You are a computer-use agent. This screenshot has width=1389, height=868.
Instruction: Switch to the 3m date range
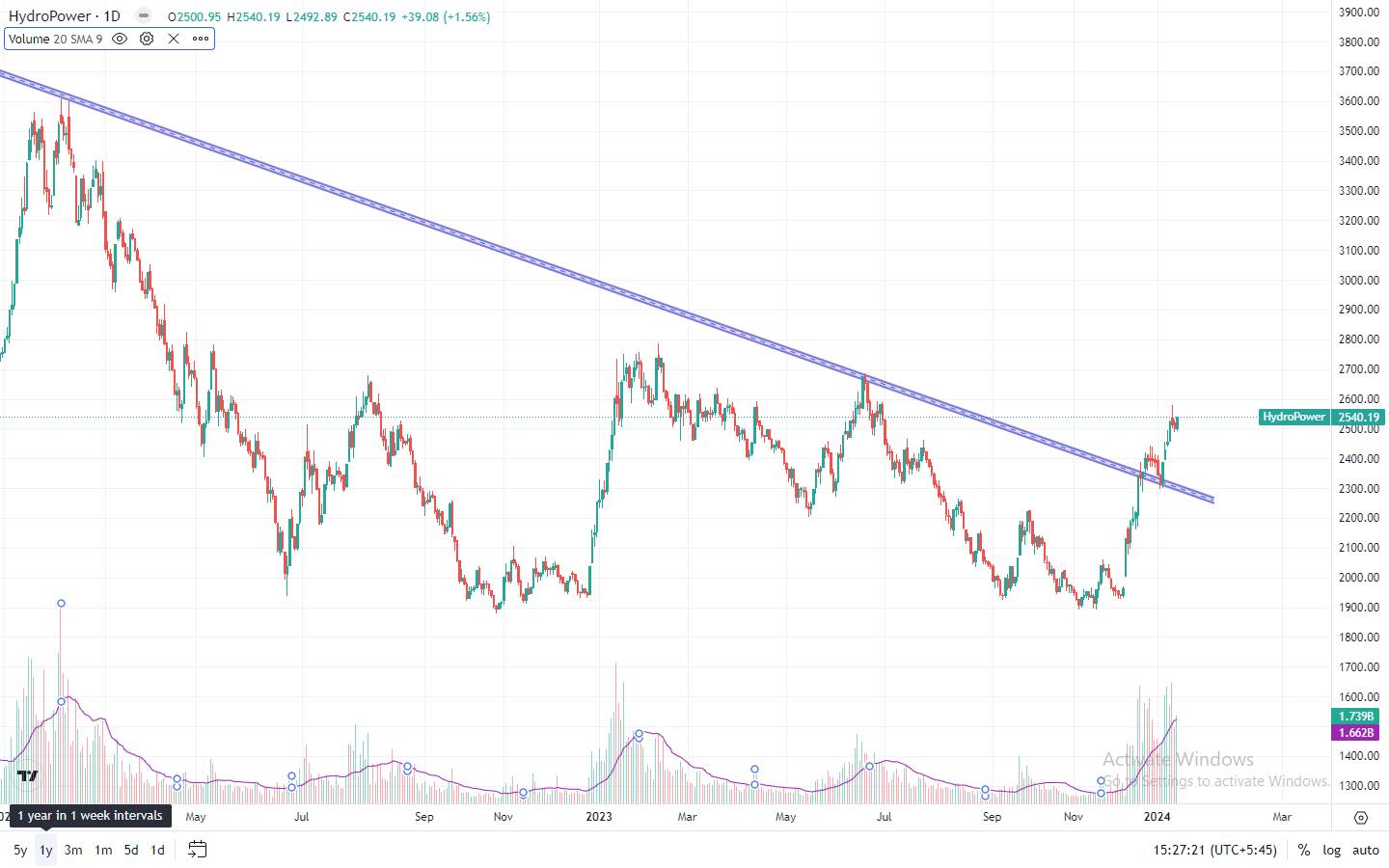[73, 850]
